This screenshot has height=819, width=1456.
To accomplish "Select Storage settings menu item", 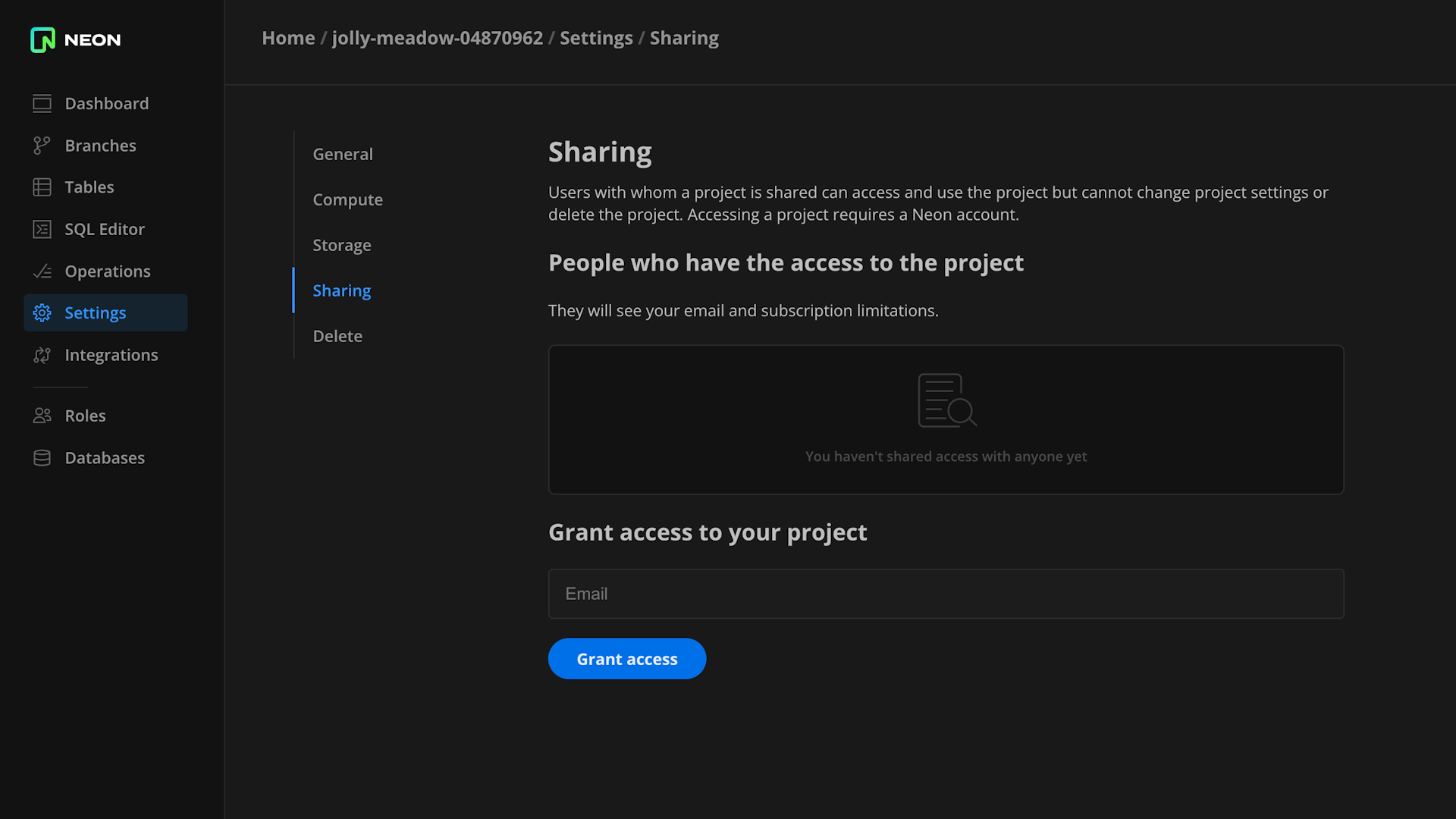I will point(341,244).
